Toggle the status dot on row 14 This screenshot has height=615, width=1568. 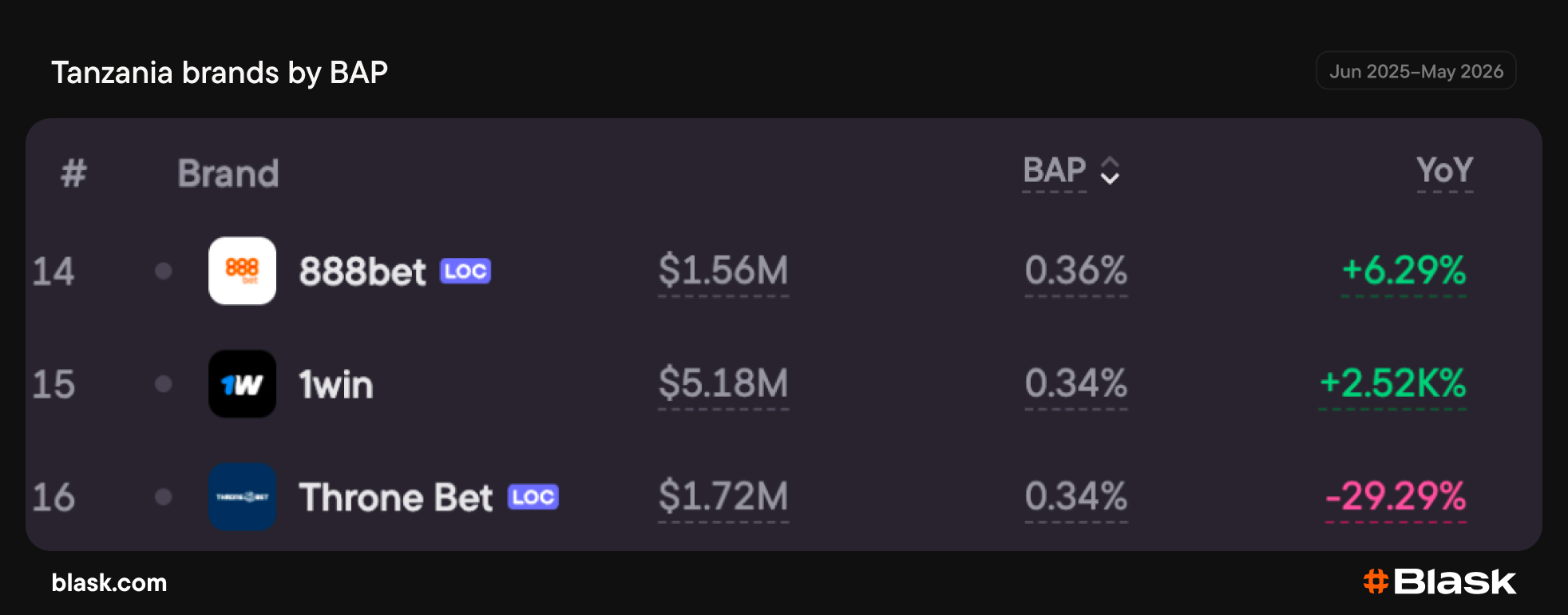(164, 271)
